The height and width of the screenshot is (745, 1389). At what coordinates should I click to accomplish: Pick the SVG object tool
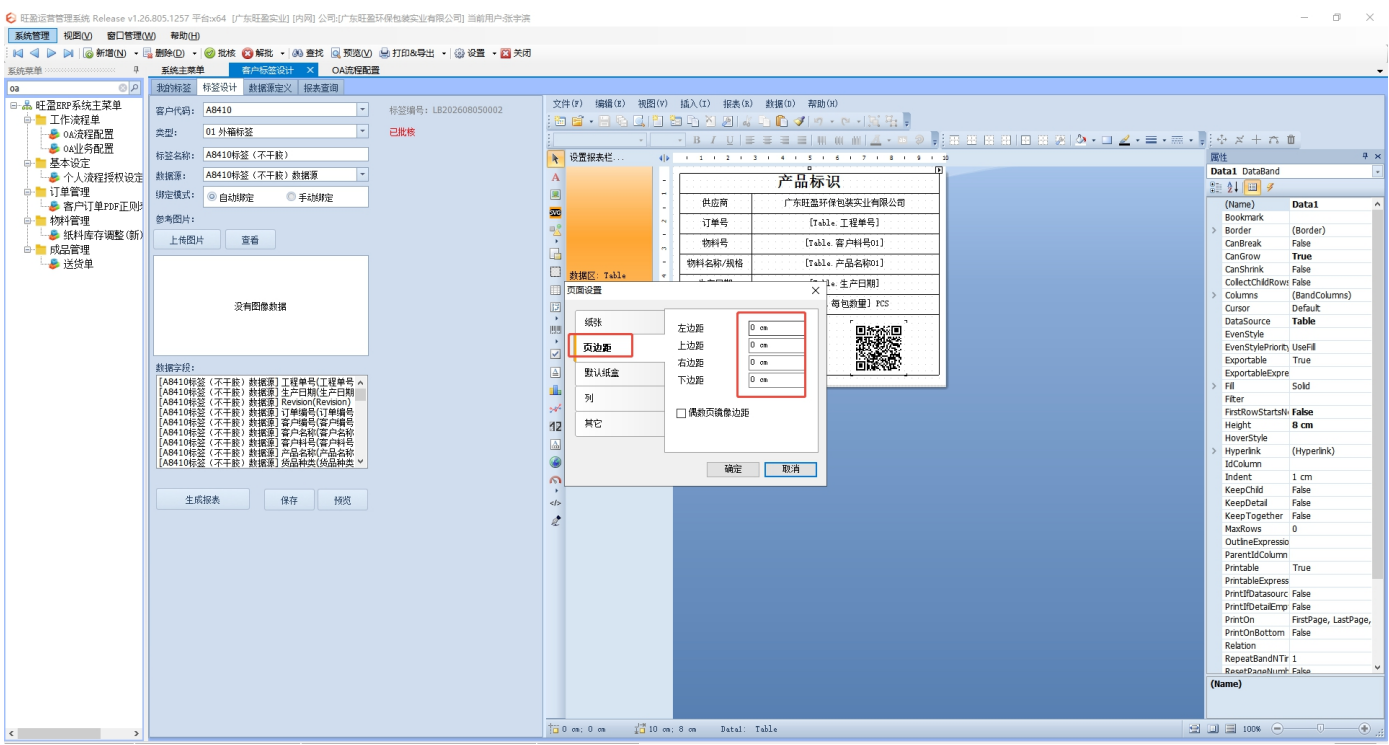pyautogui.click(x=555, y=212)
